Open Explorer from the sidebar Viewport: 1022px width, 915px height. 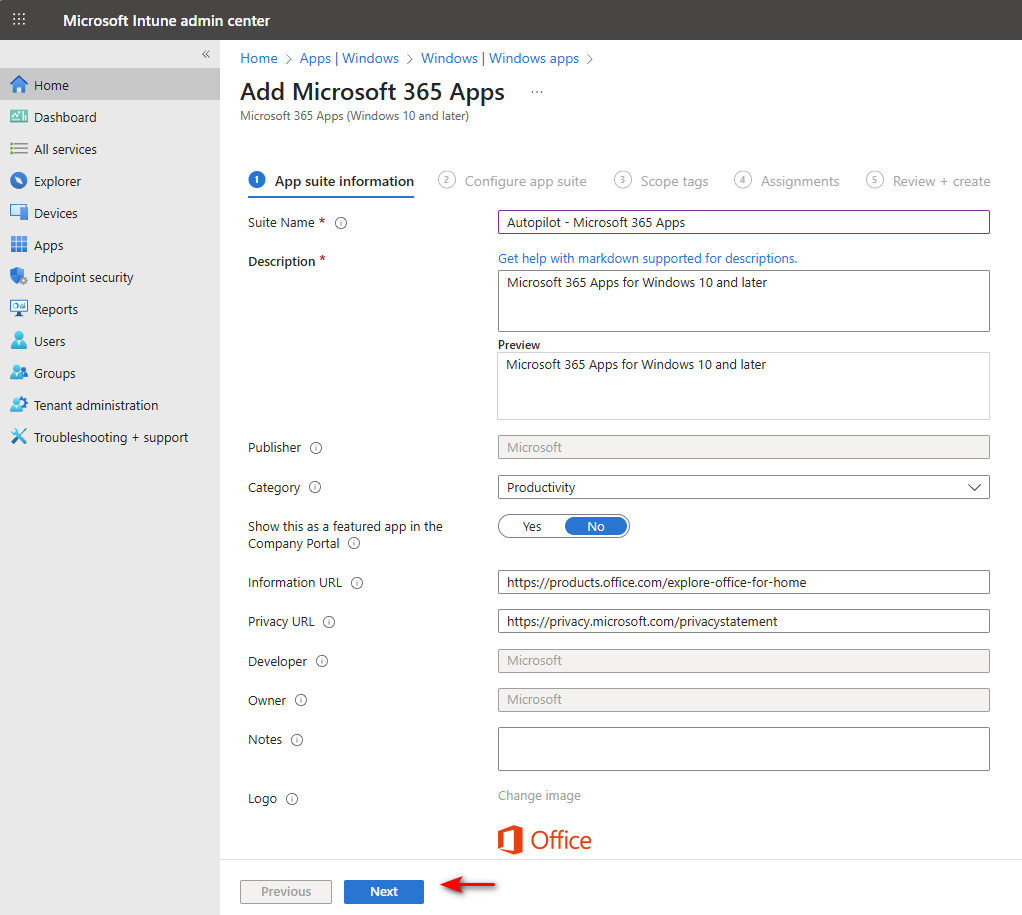pyautogui.click(x=57, y=181)
